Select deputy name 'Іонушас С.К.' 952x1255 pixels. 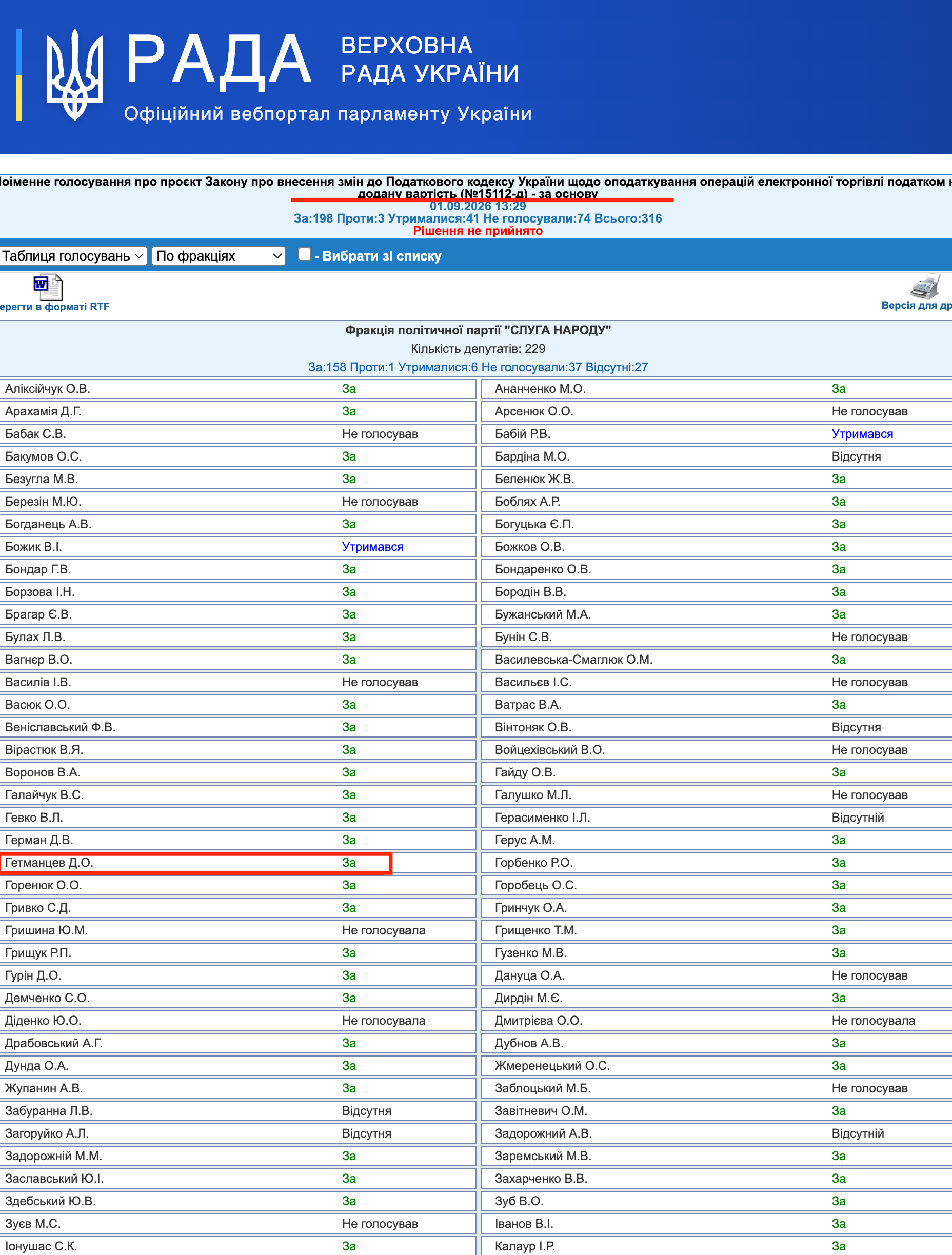tap(41, 1246)
